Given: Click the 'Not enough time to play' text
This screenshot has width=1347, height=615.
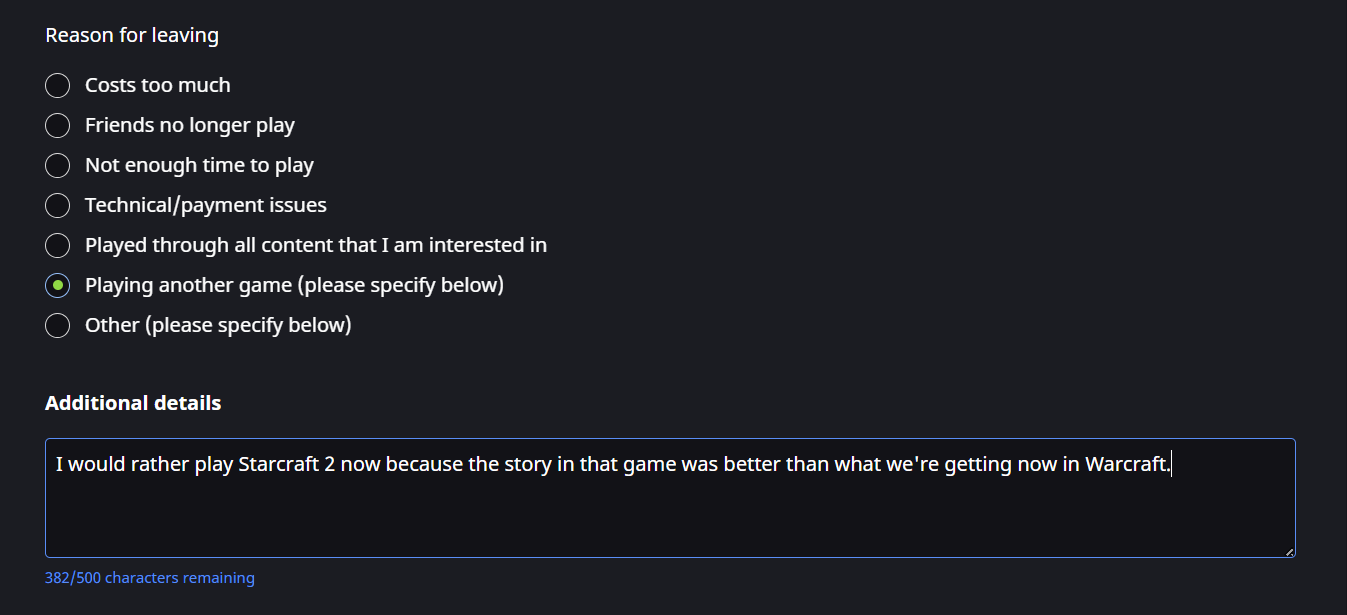Looking at the screenshot, I should [199, 166].
